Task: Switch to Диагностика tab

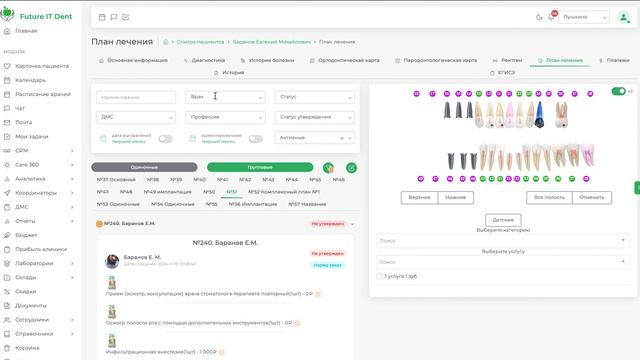Action: click(x=204, y=60)
